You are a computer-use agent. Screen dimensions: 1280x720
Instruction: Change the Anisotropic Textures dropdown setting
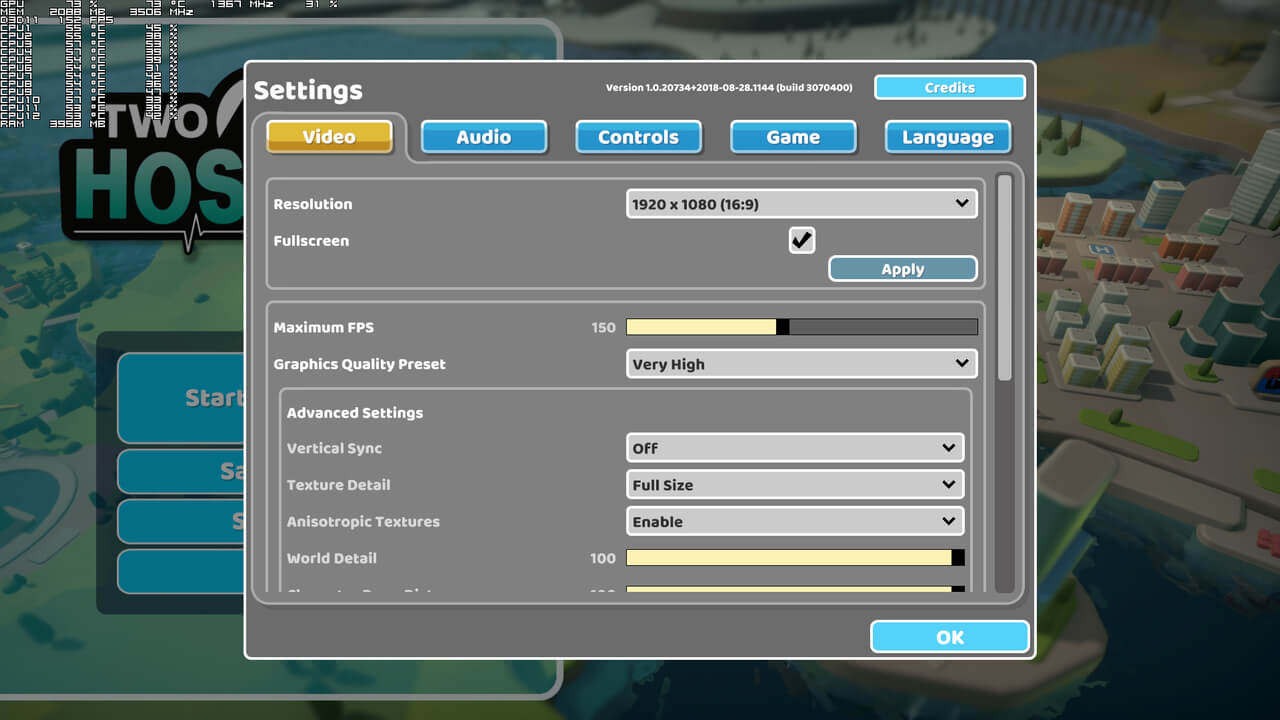click(795, 521)
